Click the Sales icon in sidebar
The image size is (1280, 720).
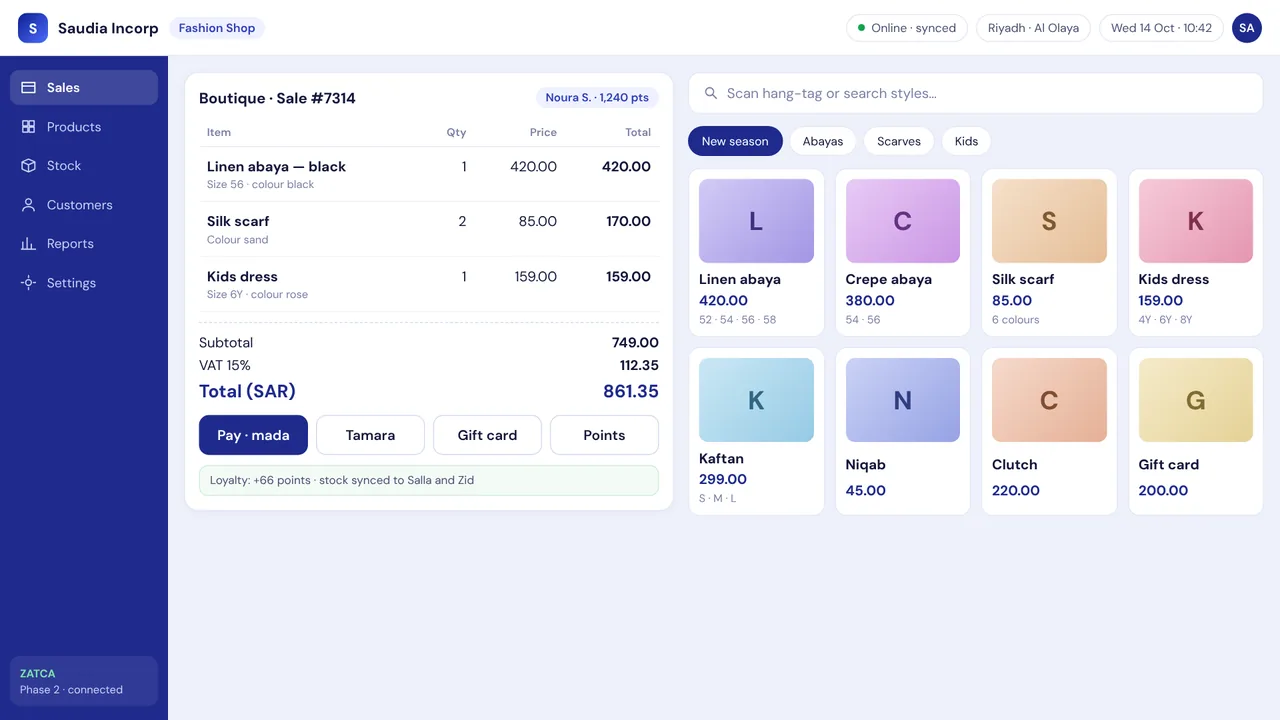coord(28,88)
